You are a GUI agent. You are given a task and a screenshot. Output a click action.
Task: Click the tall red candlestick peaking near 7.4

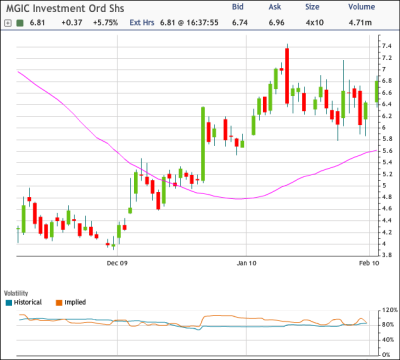click(x=287, y=76)
